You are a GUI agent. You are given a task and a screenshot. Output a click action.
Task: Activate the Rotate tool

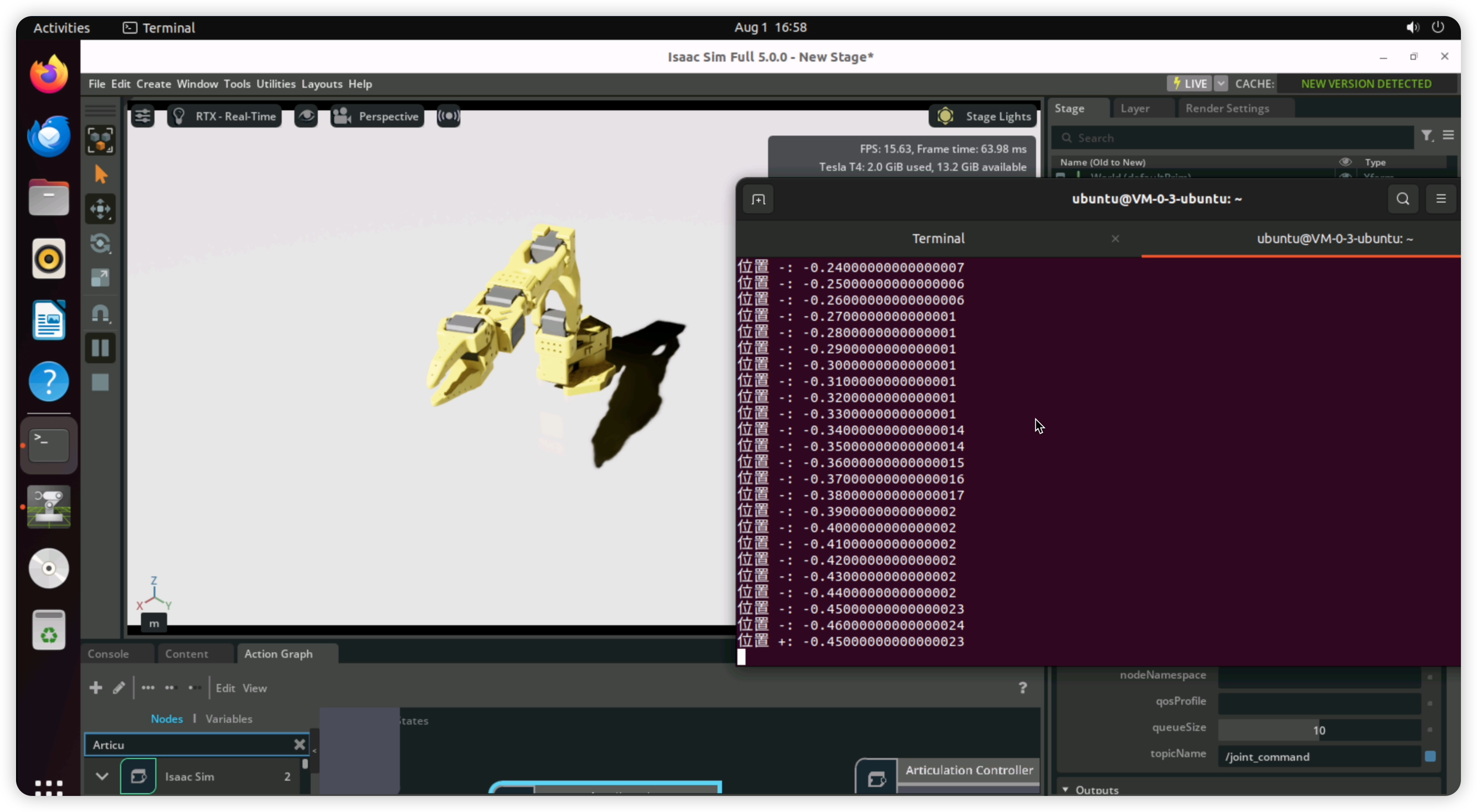point(100,244)
